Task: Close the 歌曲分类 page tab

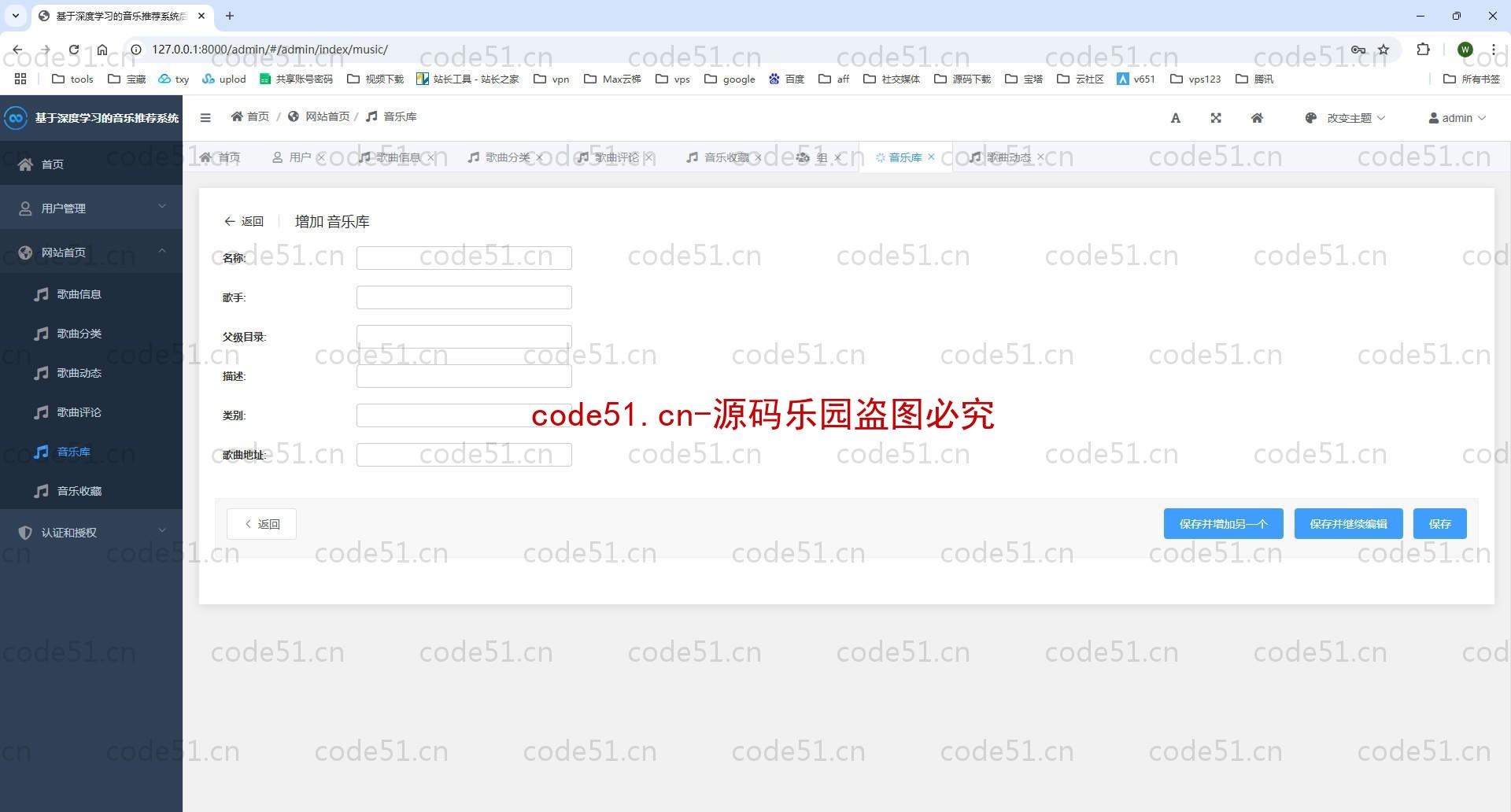Action: tap(540, 157)
